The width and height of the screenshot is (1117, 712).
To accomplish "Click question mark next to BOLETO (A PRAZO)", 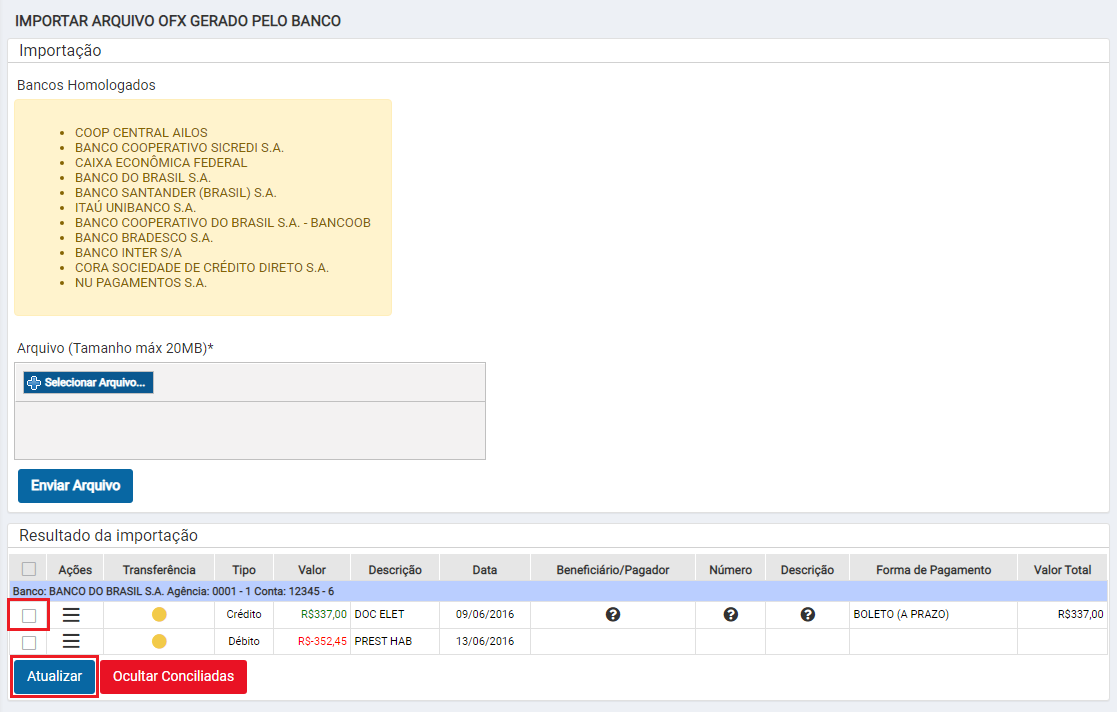I will pos(807,614).
